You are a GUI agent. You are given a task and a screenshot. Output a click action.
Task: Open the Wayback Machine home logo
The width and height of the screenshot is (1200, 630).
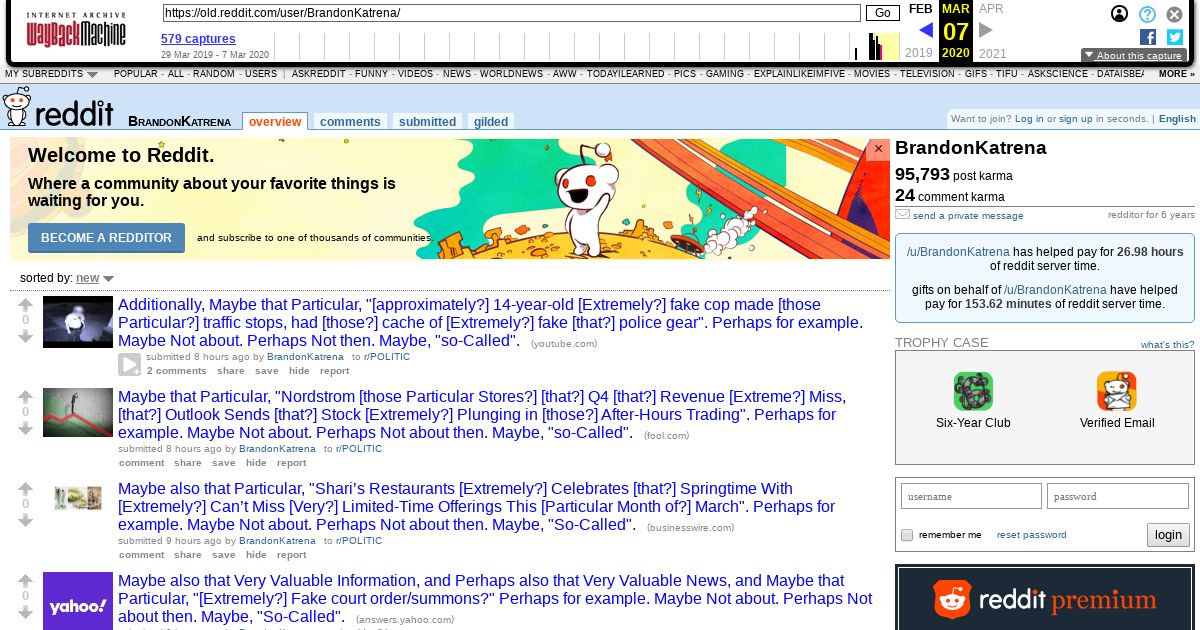76,30
